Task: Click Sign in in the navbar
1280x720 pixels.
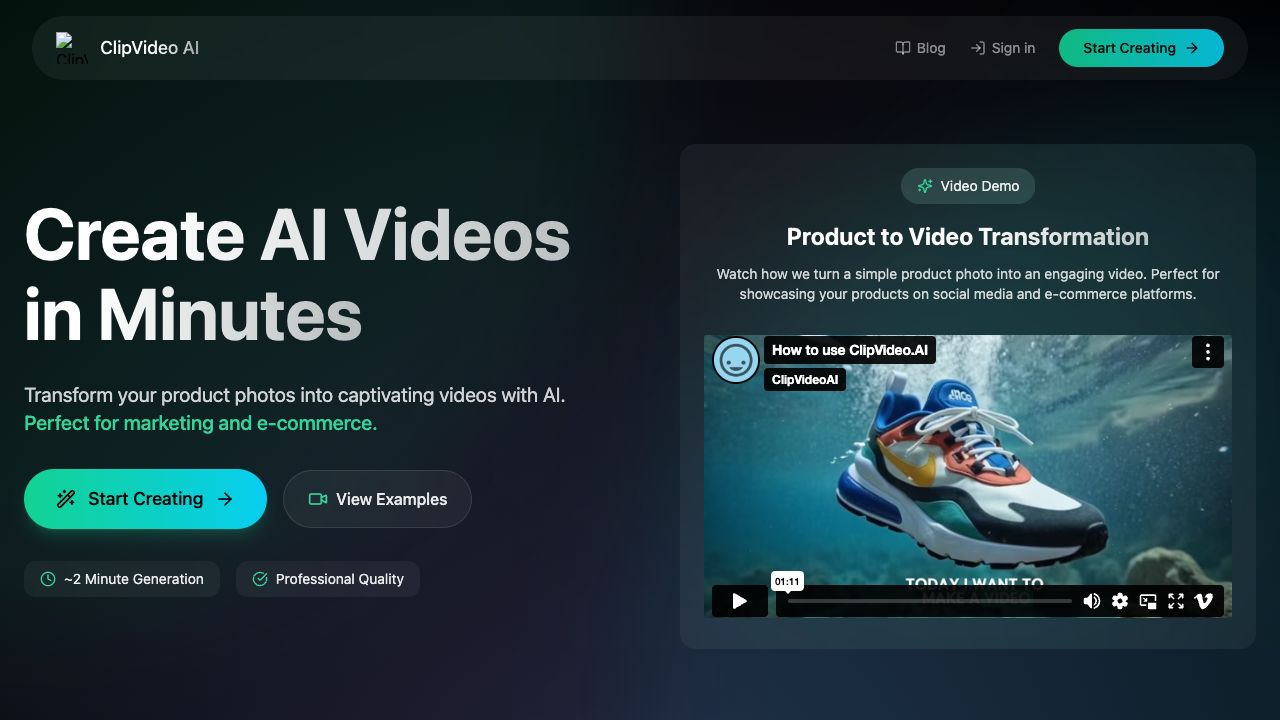Action: pyautogui.click(x=1002, y=48)
